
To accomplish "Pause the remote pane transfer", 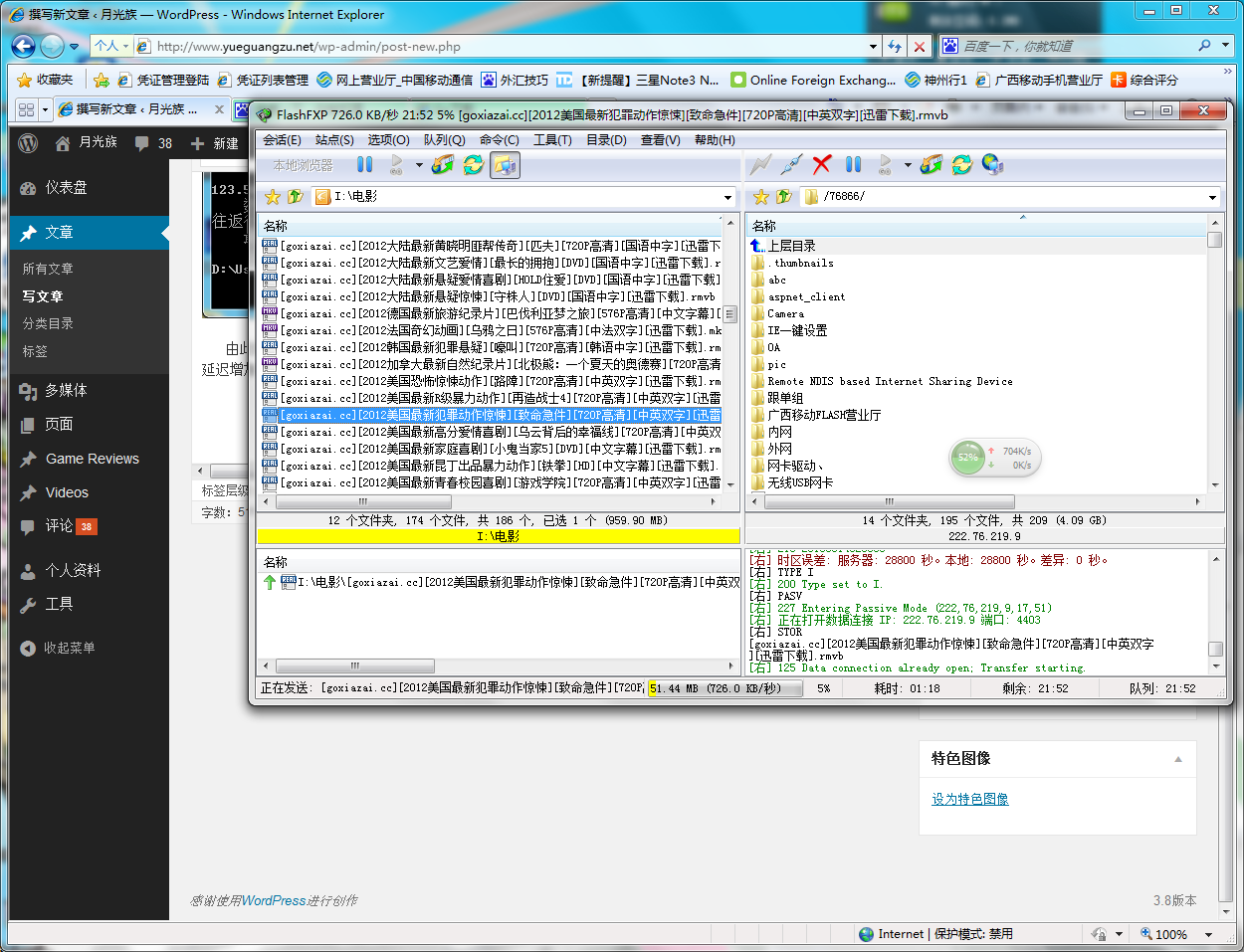I will 853,164.
